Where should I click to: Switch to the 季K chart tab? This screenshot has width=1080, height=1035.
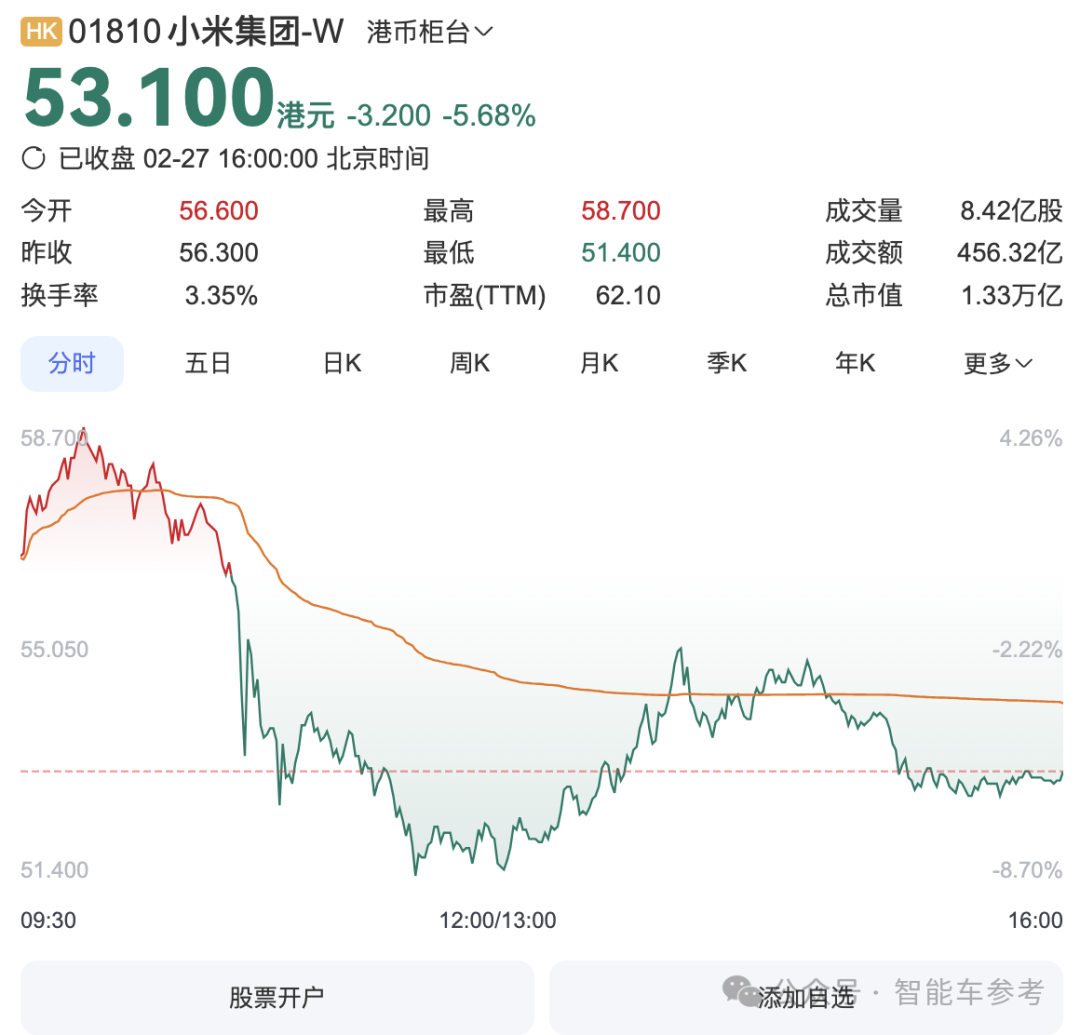[727, 363]
